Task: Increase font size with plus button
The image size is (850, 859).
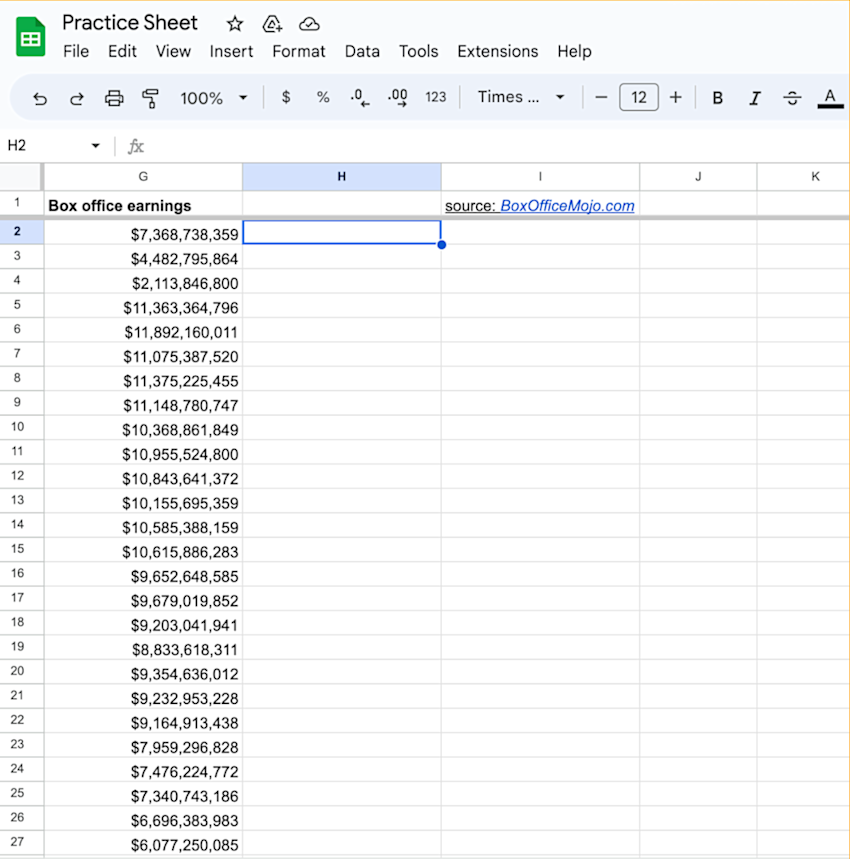Action: click(675, 97)
